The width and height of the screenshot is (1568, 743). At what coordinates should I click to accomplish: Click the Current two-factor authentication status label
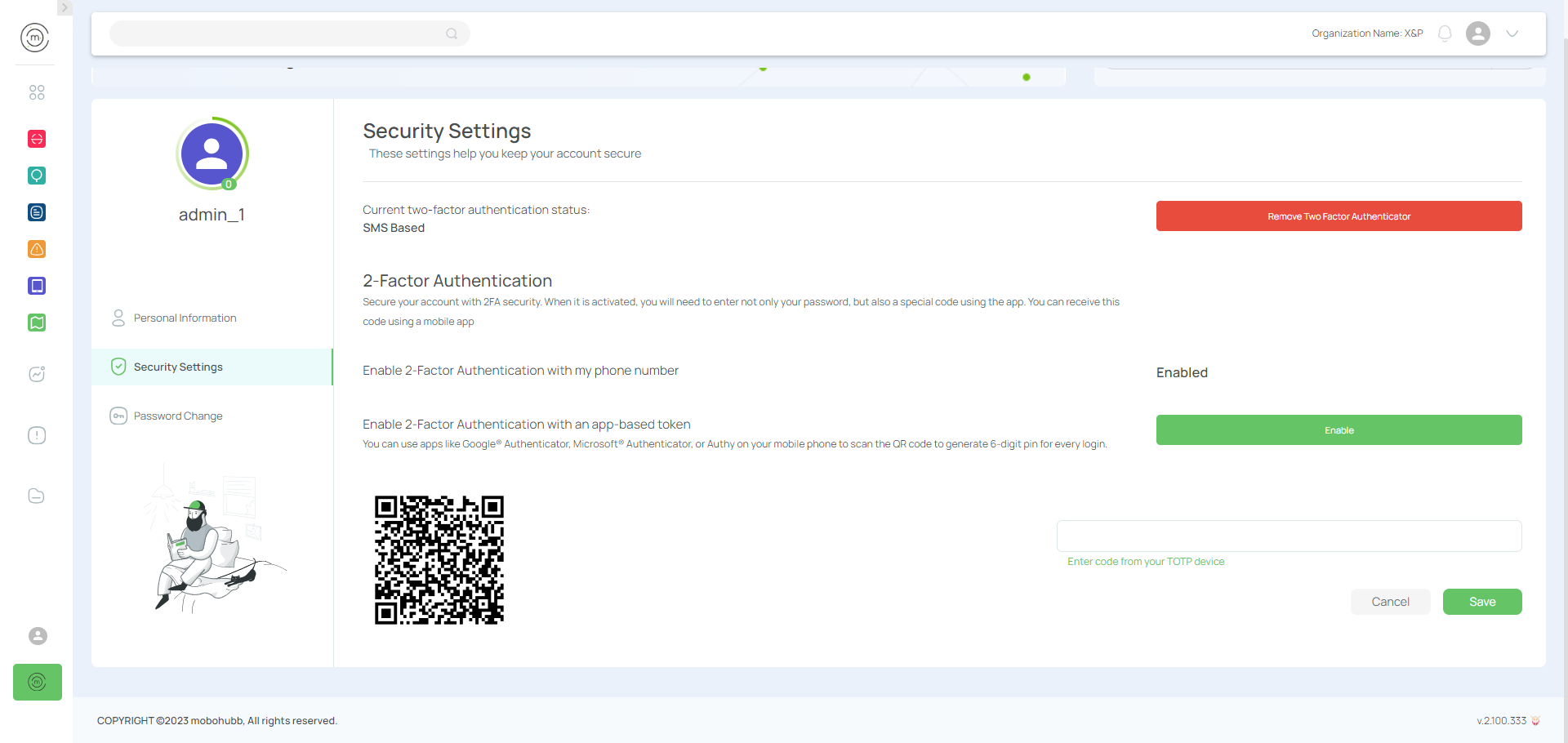[476, 210]
